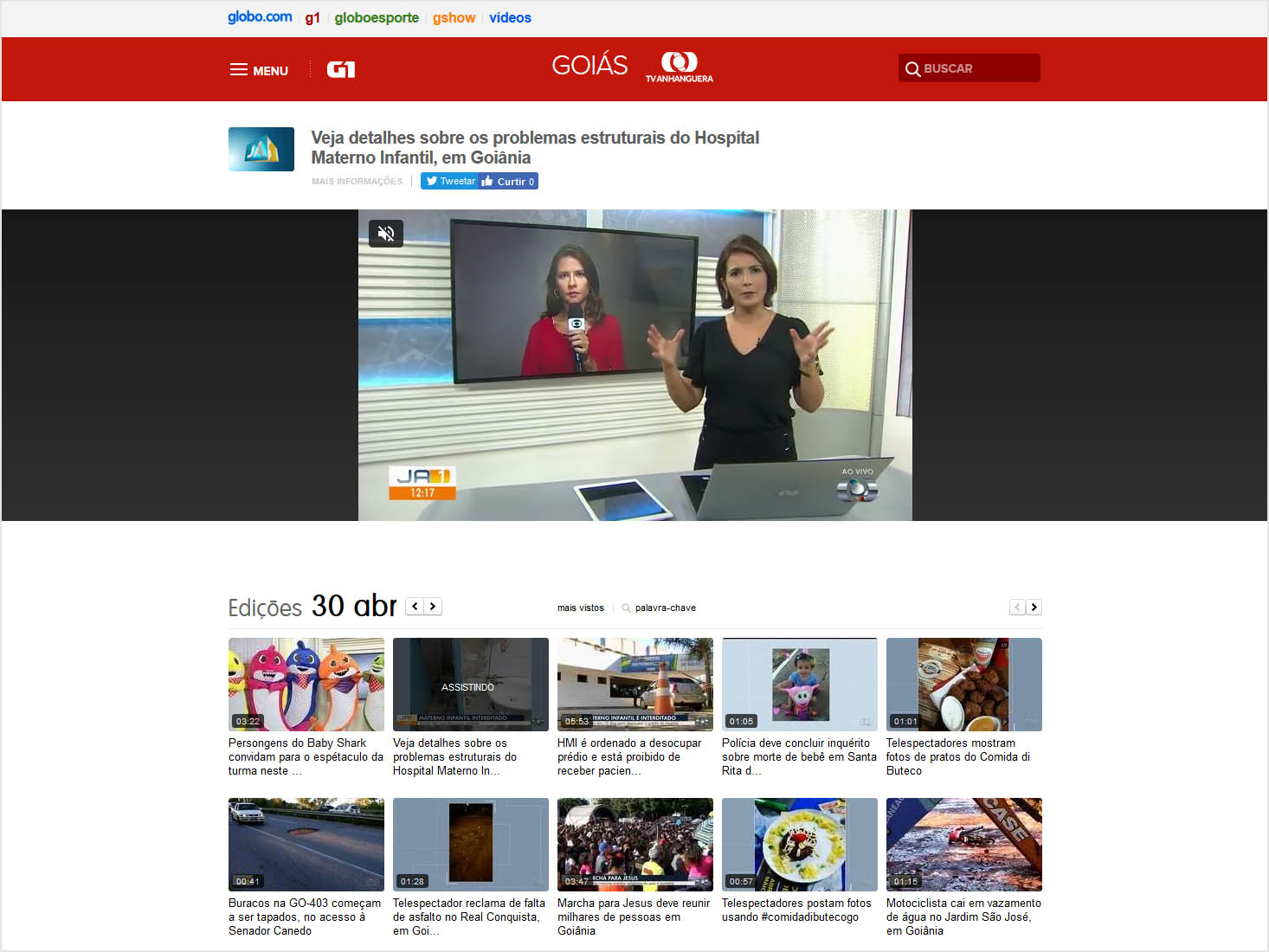Expand 'MAIS INFORMAÇÕES' under the title

click(357, 182)
